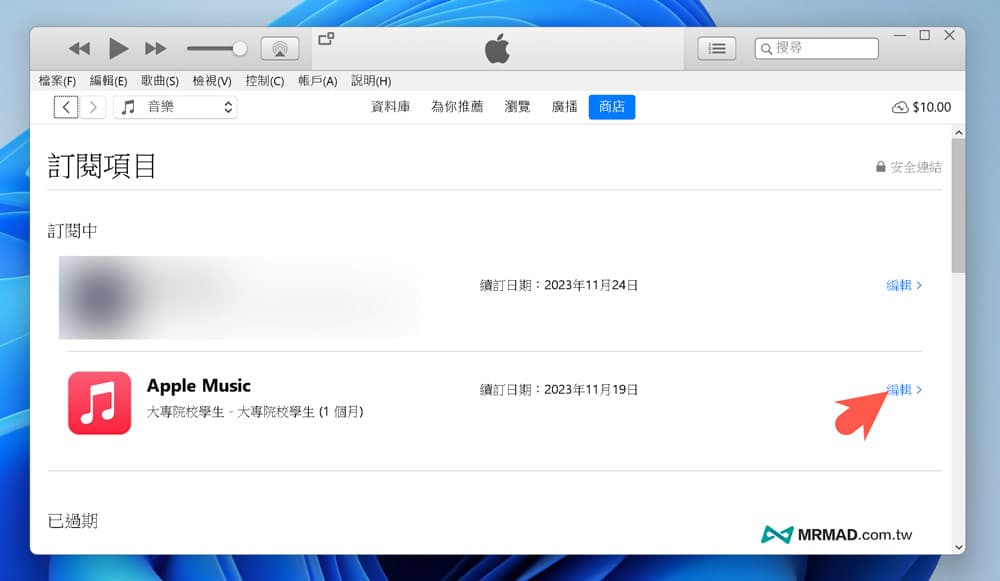
Task: Go forward with the right arrow button
Action: (93, 107)
